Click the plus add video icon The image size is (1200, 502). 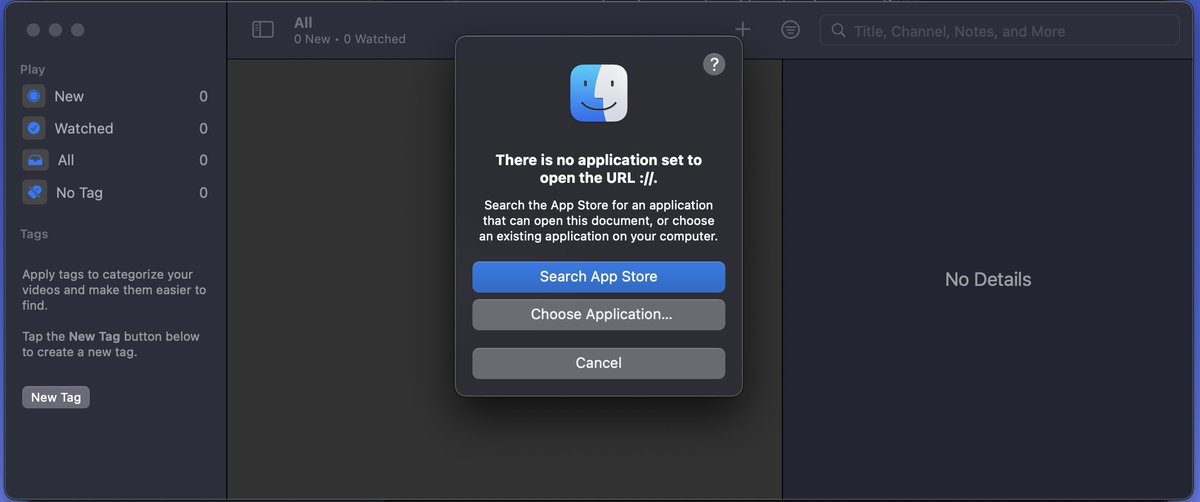coord(742,30)
